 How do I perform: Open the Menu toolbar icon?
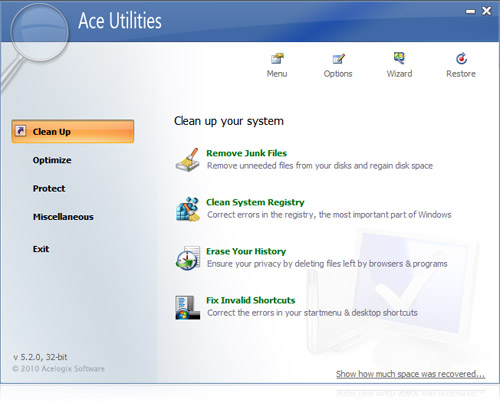[x=277, y=59]
